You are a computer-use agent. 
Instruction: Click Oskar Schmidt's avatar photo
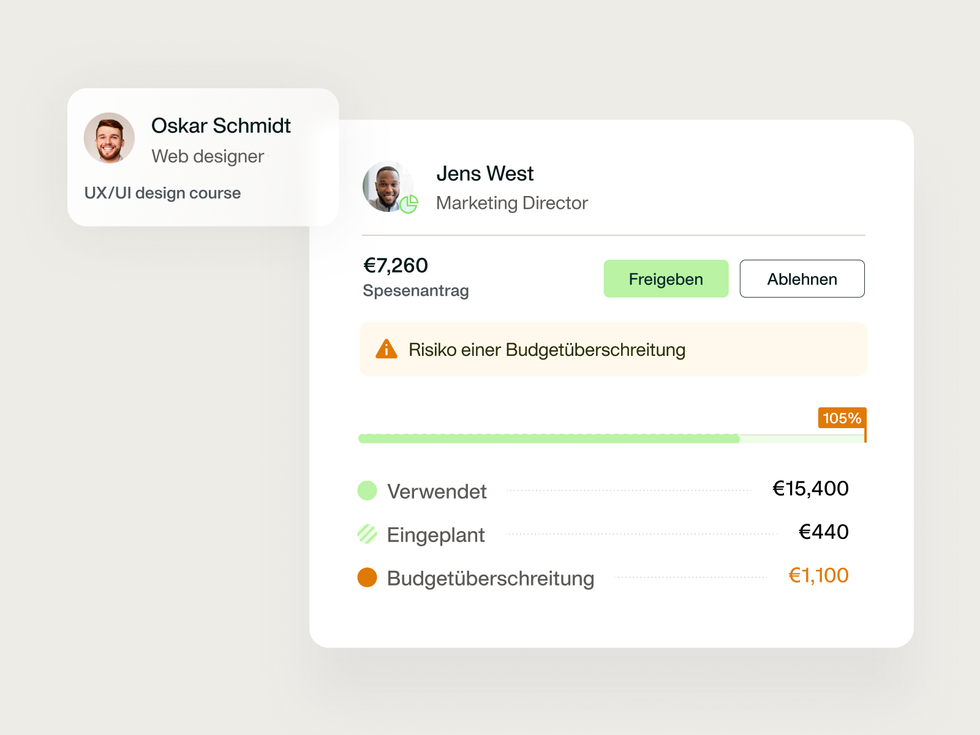(109, 138)
